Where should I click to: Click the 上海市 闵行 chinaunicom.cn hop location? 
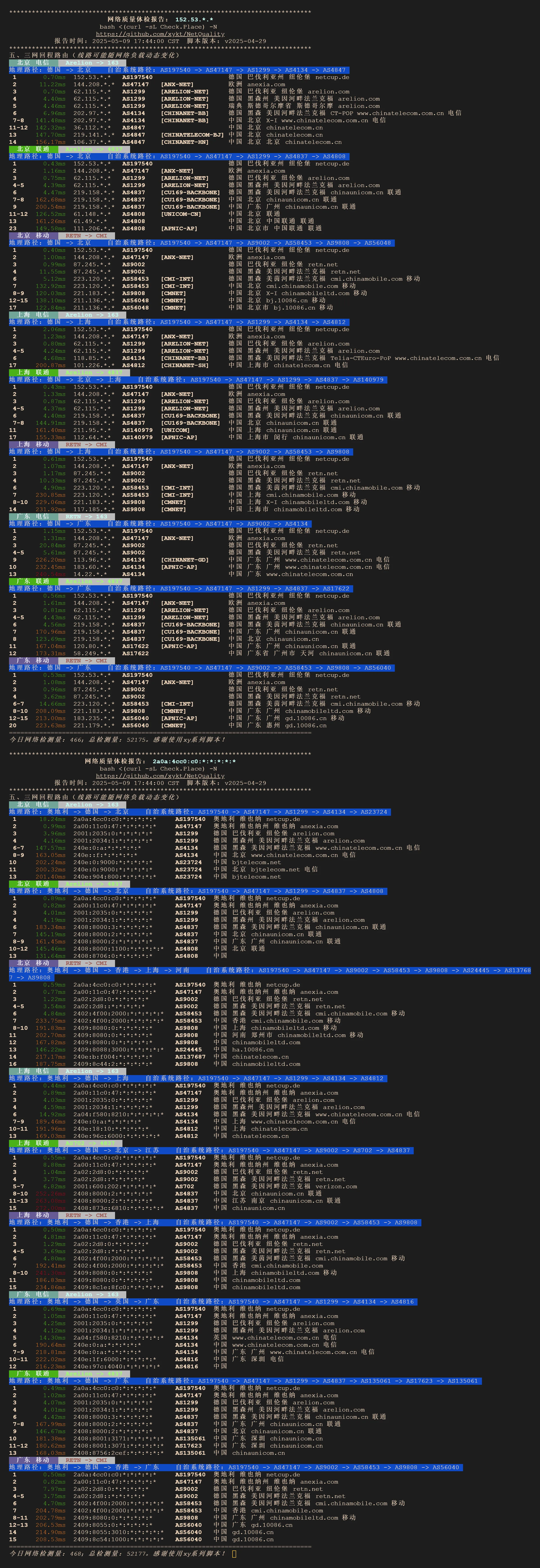[296, 437]
